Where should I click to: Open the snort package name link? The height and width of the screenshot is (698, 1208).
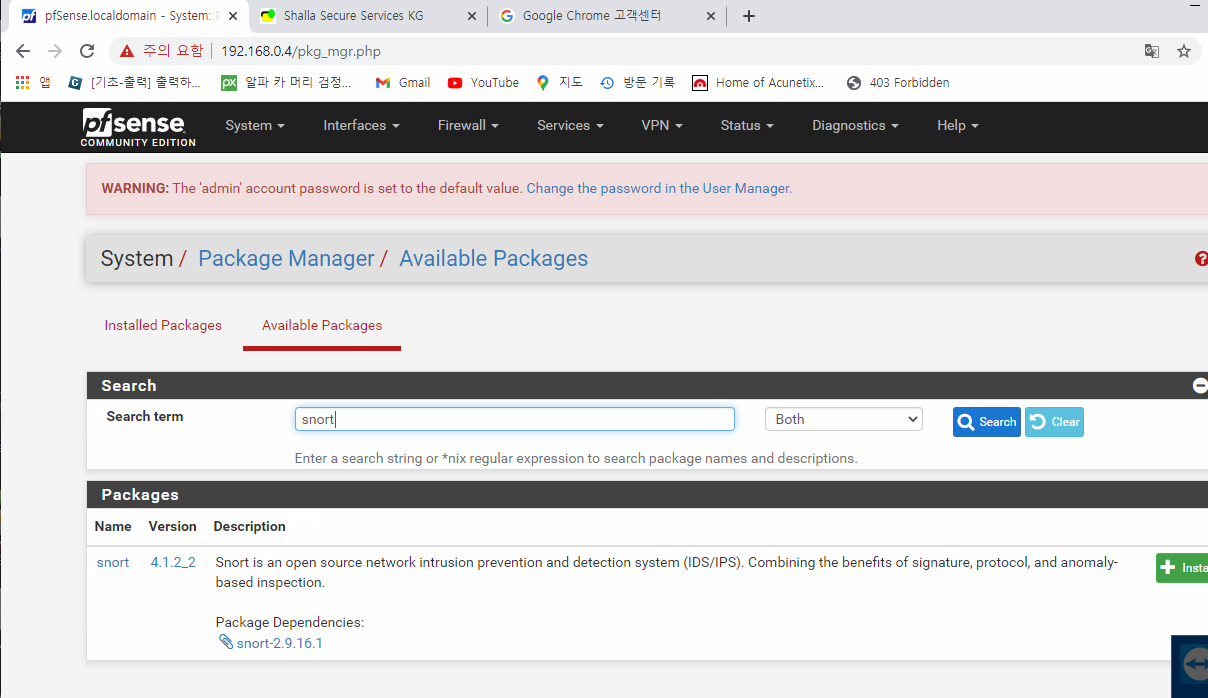click(x=113, y=562)
